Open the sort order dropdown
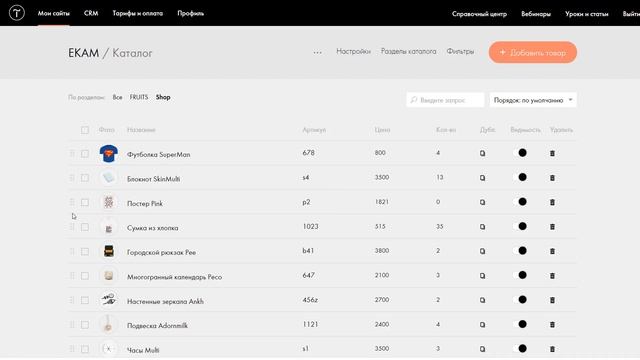 [533, 100]
